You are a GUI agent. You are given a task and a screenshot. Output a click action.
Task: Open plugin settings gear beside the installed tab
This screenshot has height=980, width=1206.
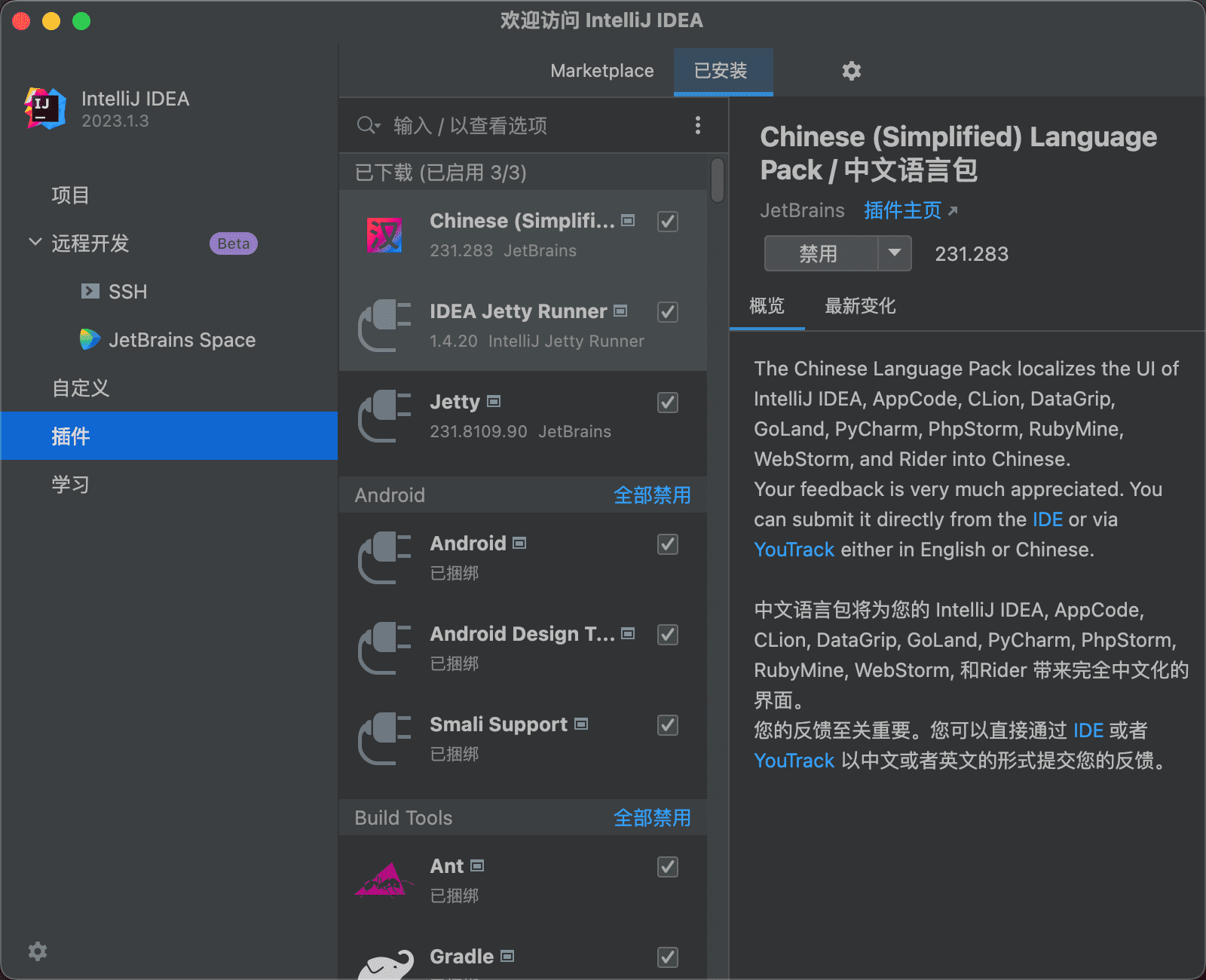point(851,71)
